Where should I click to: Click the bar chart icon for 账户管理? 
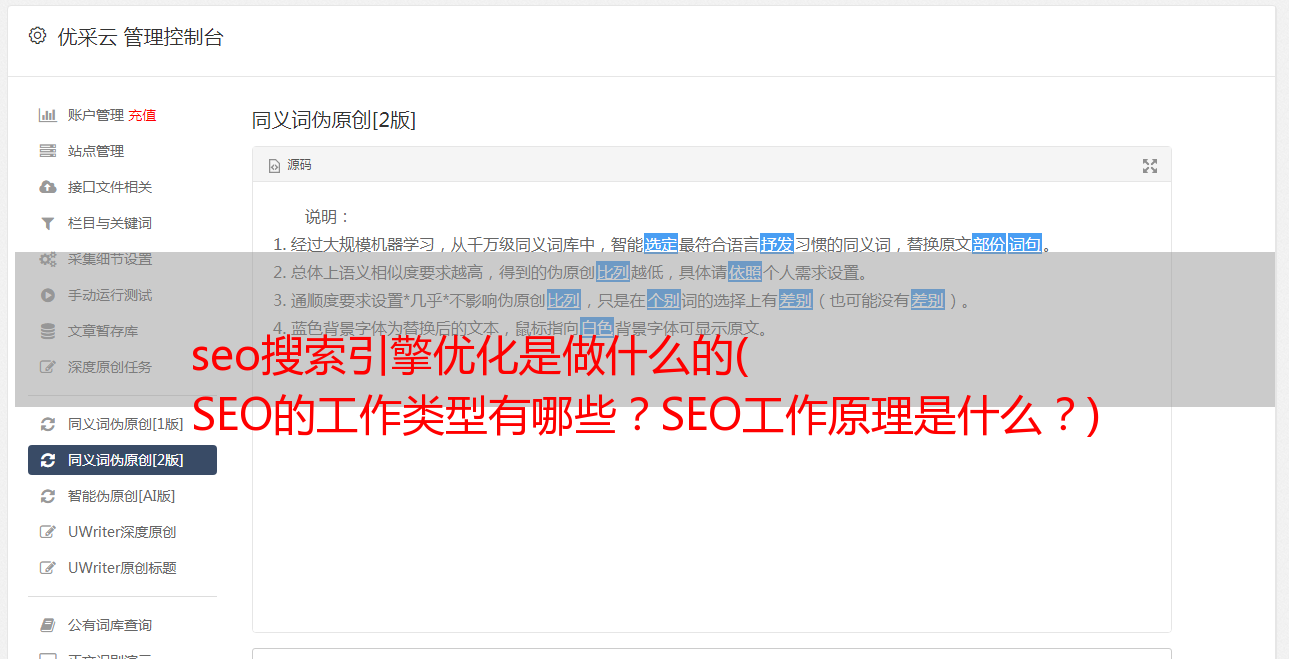point(47,115)
